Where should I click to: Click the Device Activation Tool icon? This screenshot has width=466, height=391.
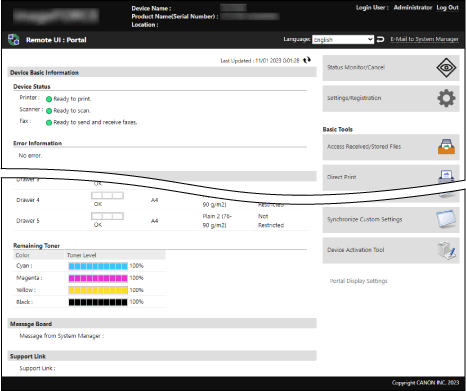pos(446,250)
